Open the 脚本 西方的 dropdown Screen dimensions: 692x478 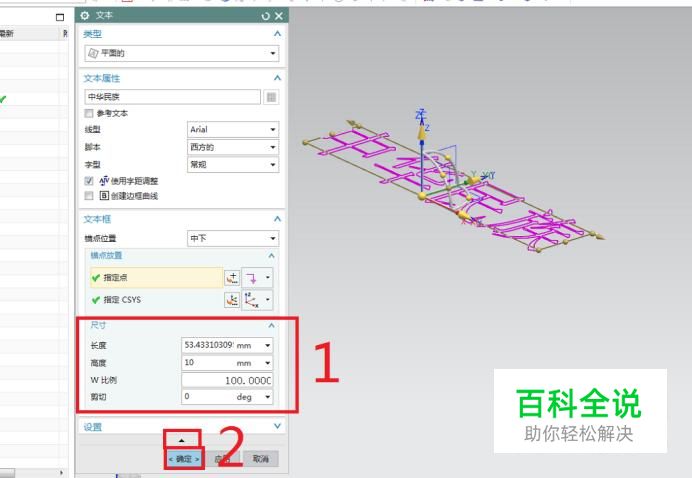(233, 147)
